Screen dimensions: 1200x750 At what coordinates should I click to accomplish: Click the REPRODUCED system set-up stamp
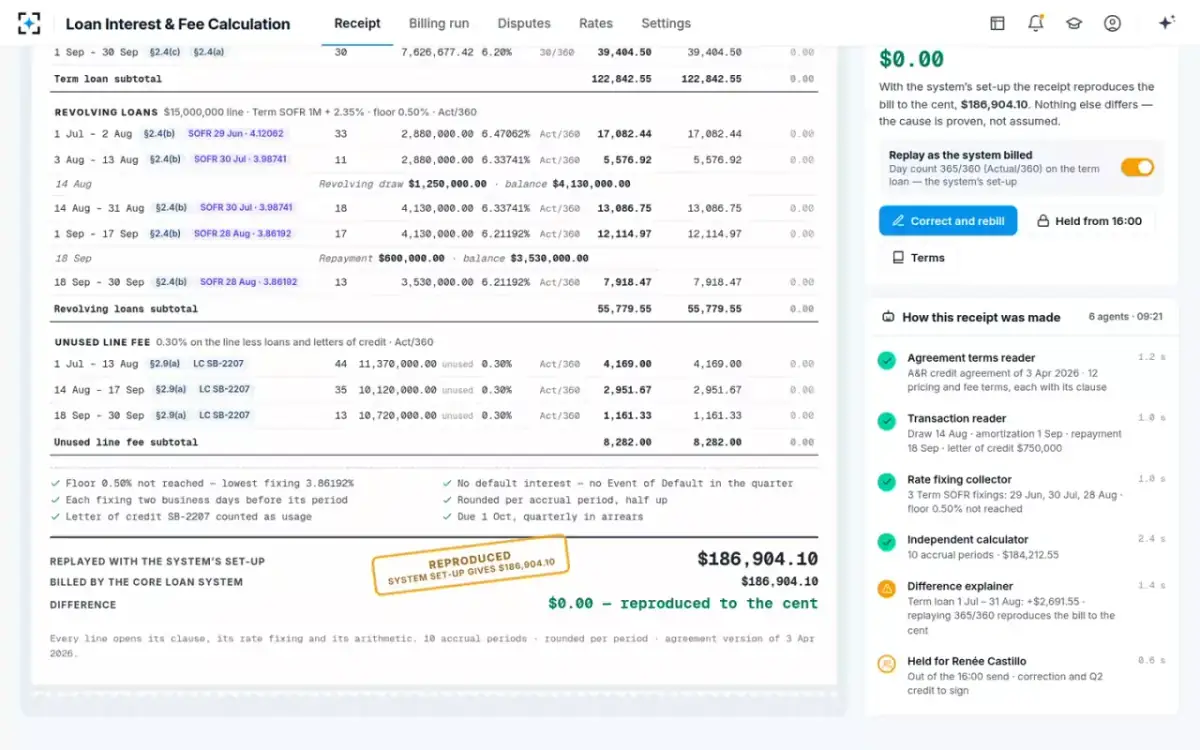[470, 565]
